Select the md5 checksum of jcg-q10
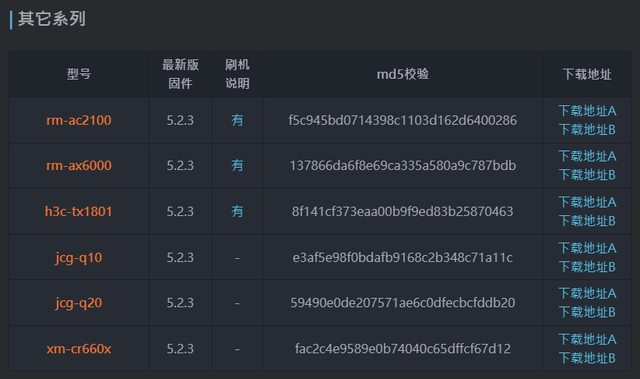This screenshot has width=640, height=379. (402, 258)
